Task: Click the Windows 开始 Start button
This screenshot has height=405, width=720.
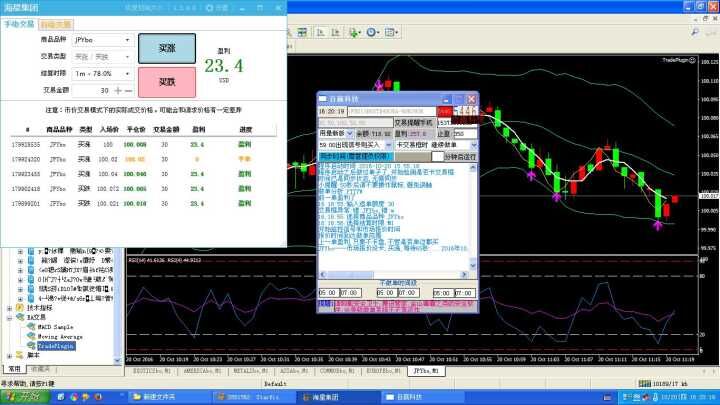Action: (22, 397)
